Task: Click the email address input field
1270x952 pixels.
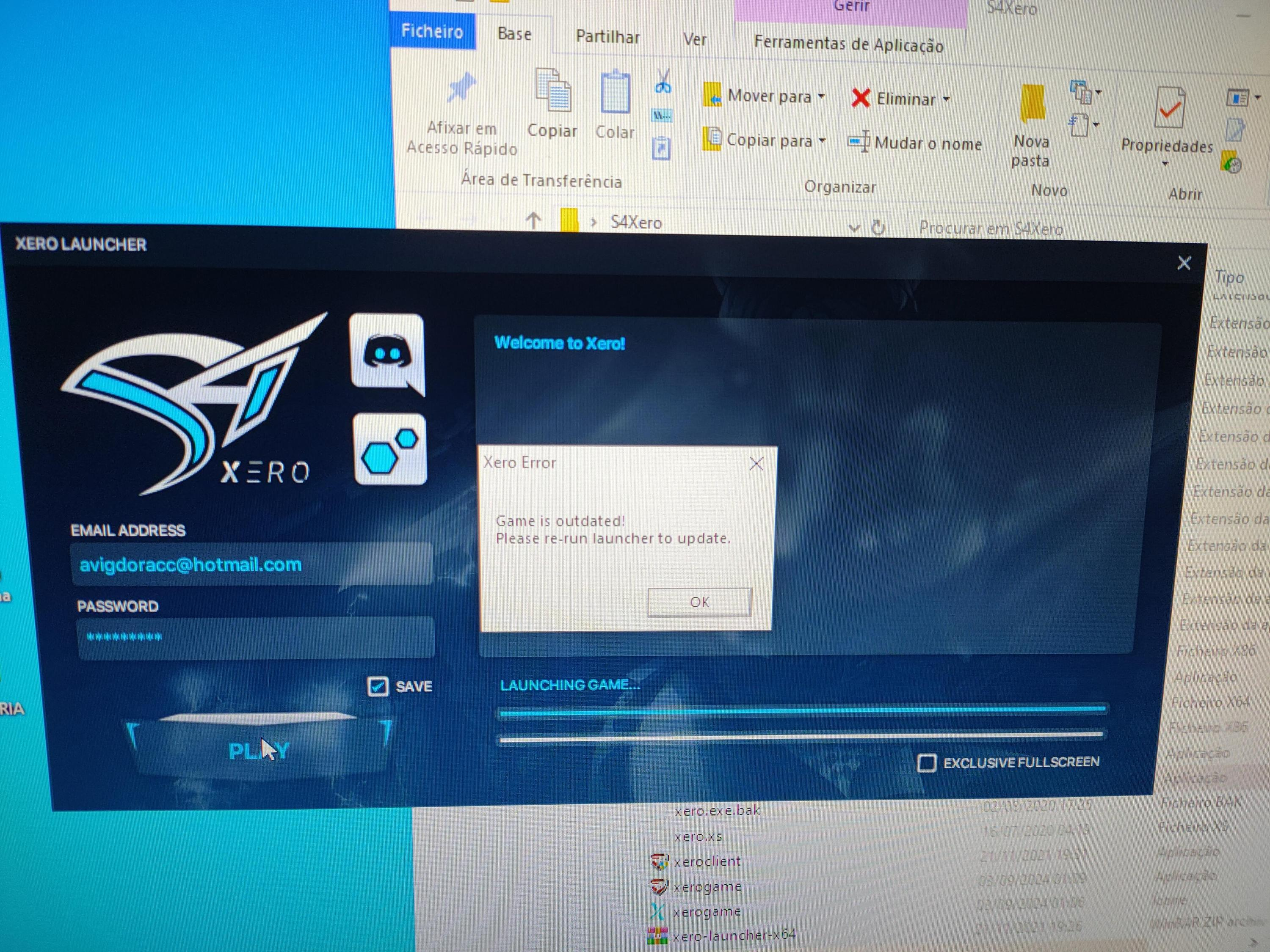Action: point(251,564)
